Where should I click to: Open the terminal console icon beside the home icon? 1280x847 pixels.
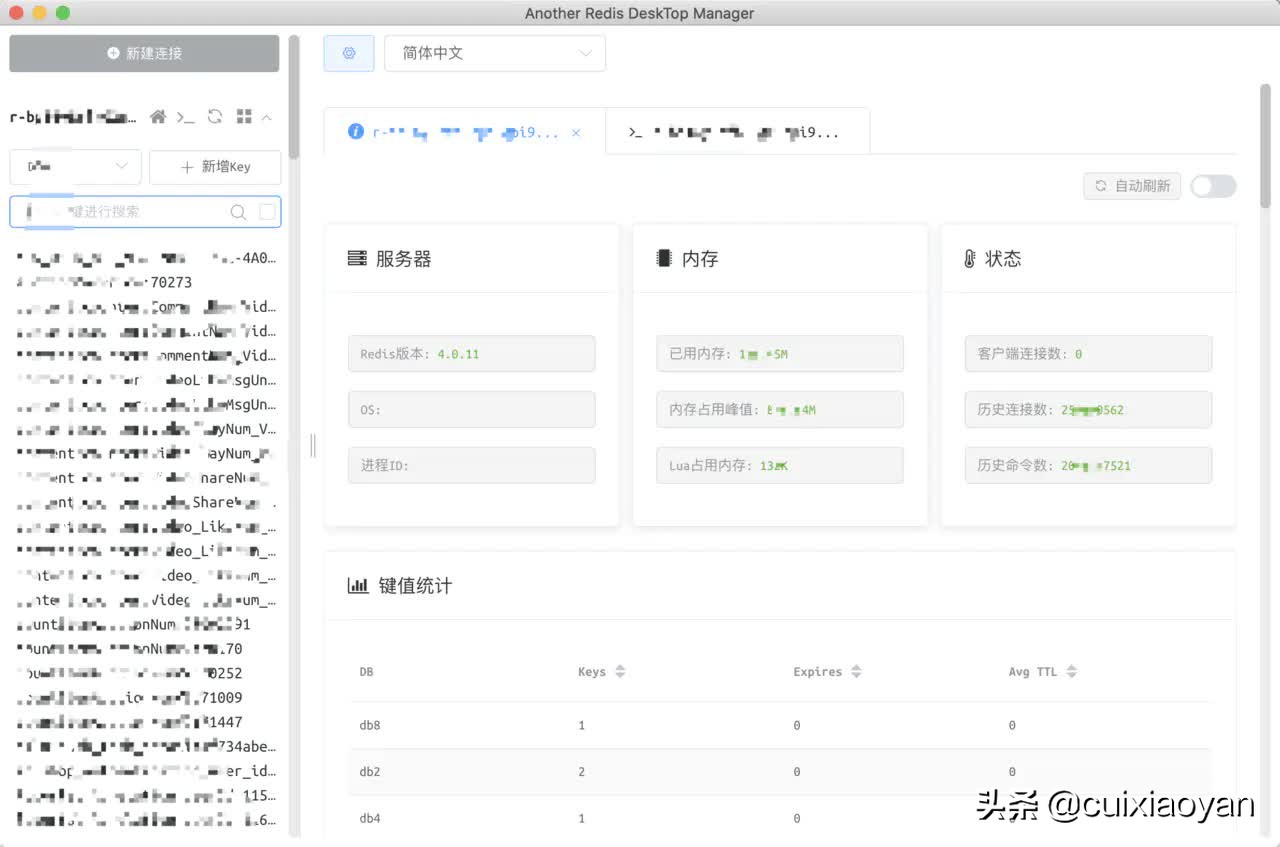click(x=186, y=117)
